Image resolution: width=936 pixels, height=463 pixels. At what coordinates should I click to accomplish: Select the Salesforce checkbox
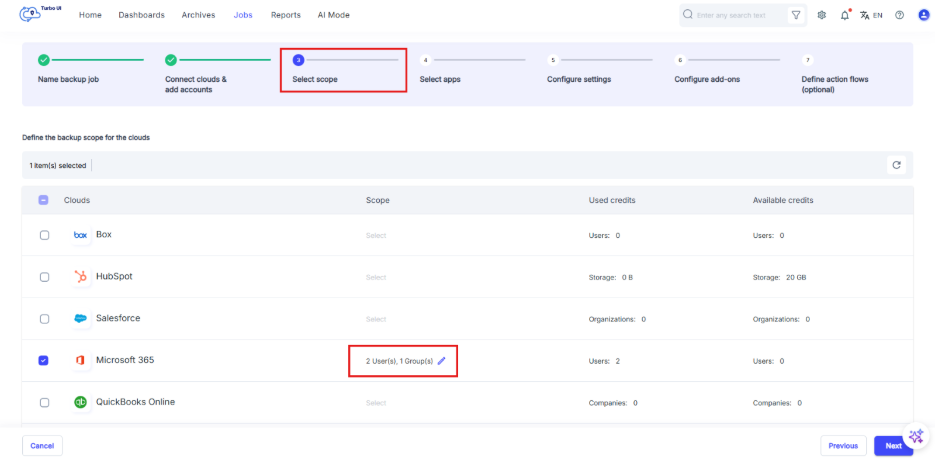44,319
